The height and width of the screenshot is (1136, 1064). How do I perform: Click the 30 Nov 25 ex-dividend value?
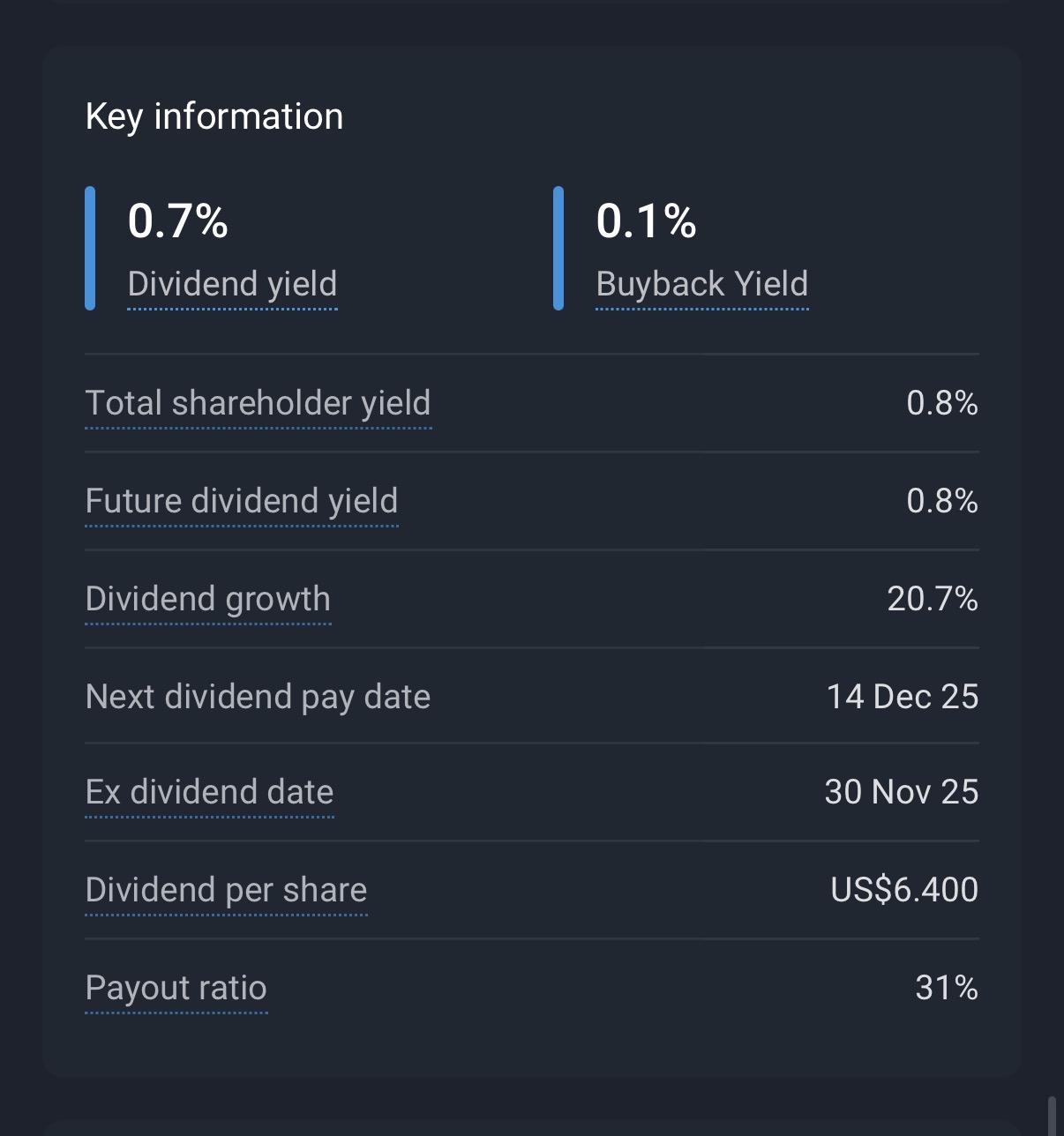(x=902, y=792)
